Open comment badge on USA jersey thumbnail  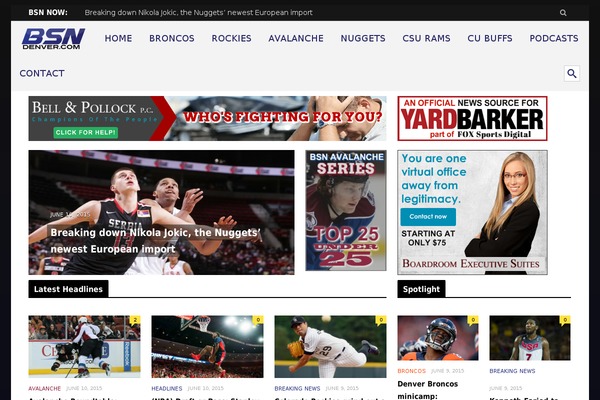(565, 320)
